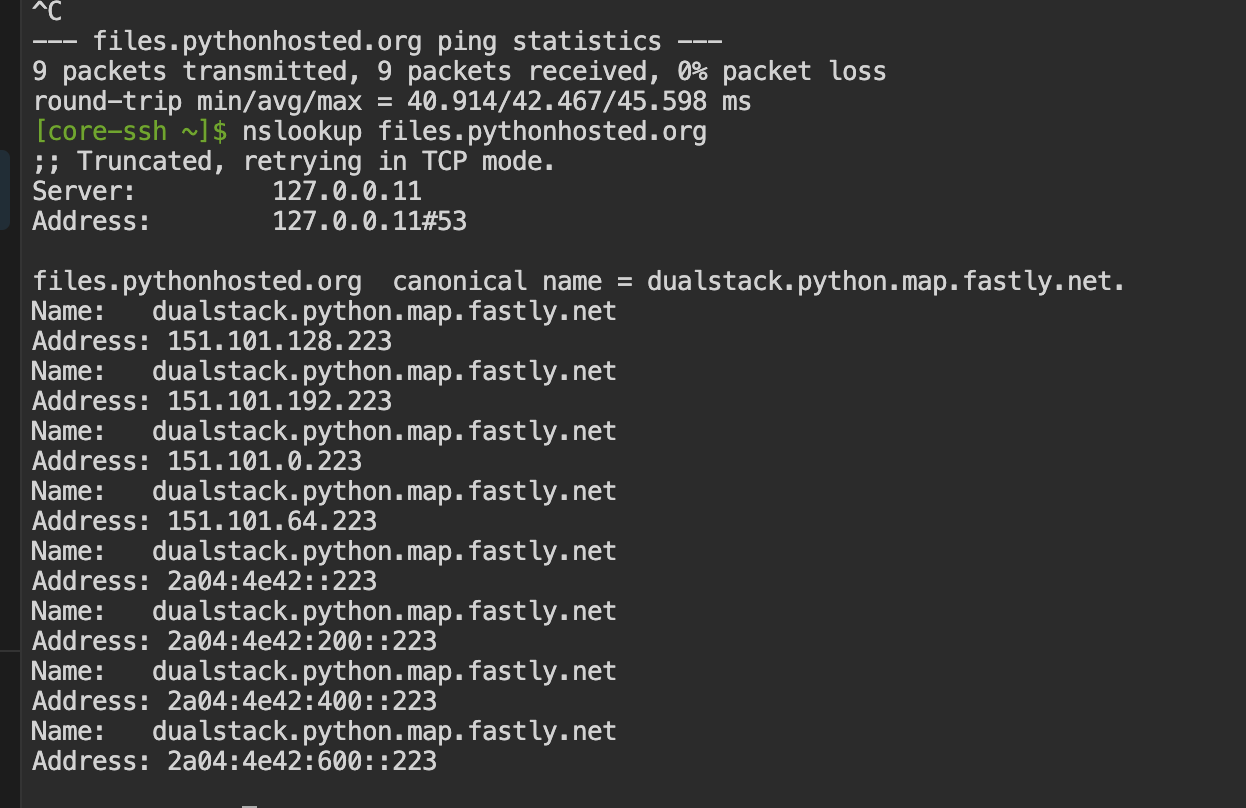This screenshot has height=808, width=1246.
Task: Click the ping statistics header line
Action: (377, 42)
